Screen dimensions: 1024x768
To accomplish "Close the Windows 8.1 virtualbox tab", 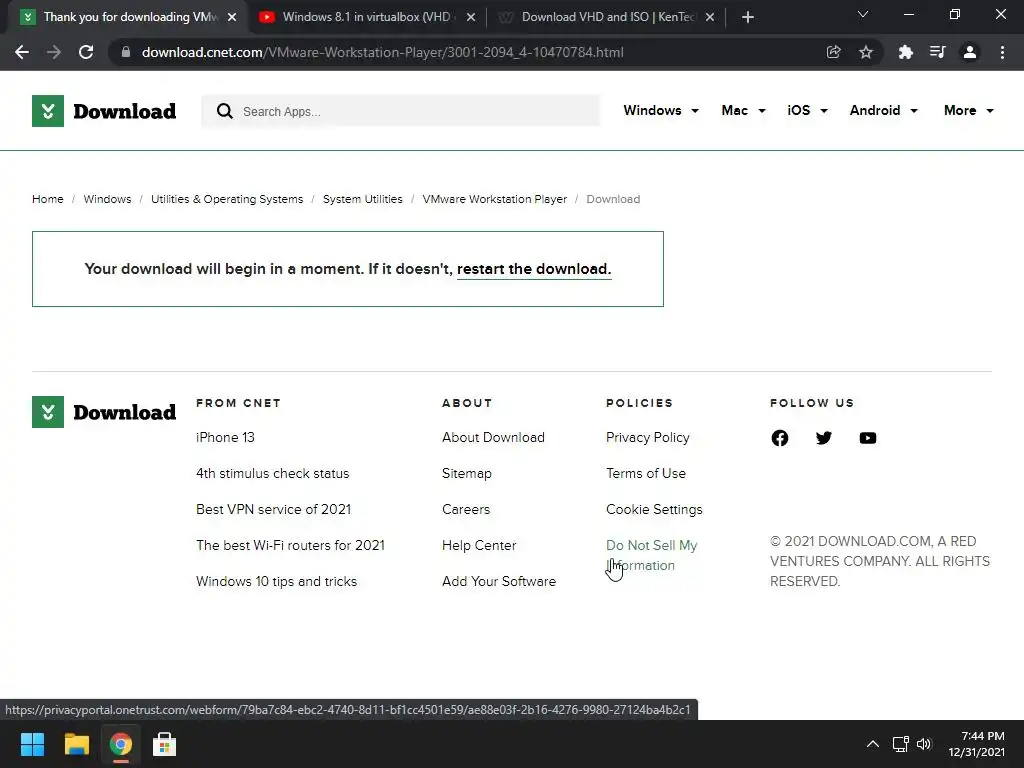I will point(471,17).
